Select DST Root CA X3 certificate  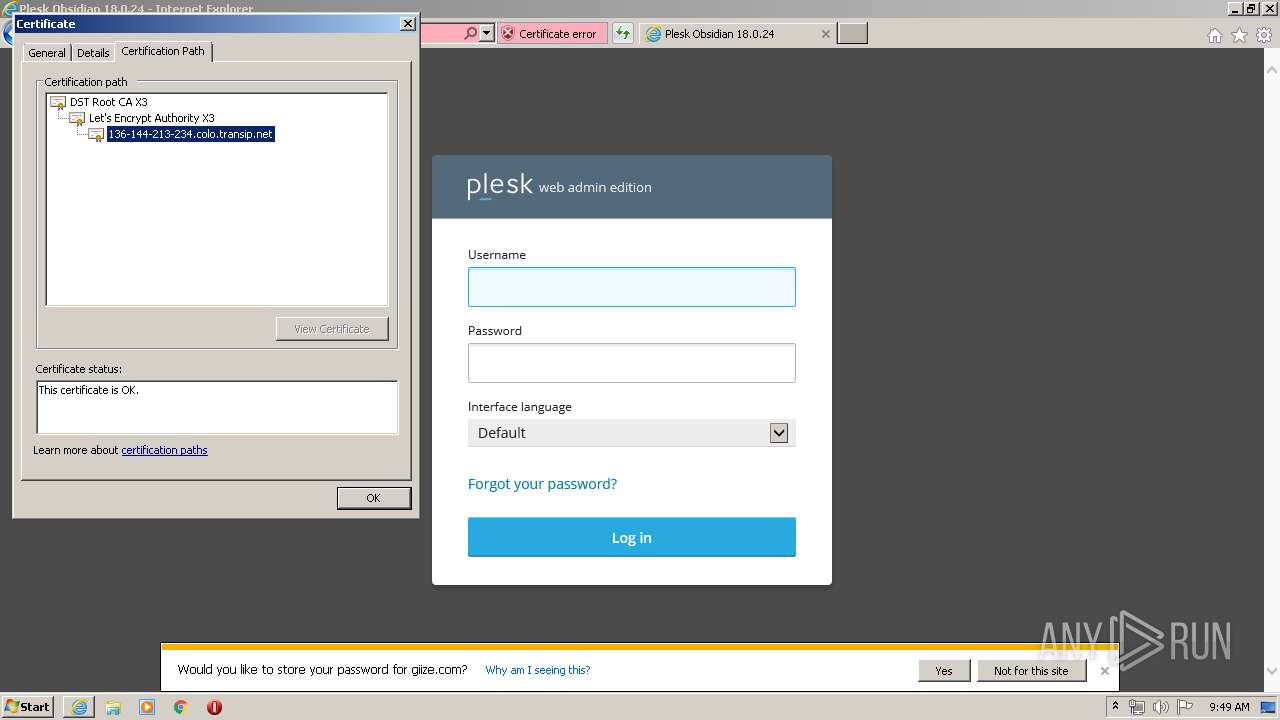tap(108, 102)
